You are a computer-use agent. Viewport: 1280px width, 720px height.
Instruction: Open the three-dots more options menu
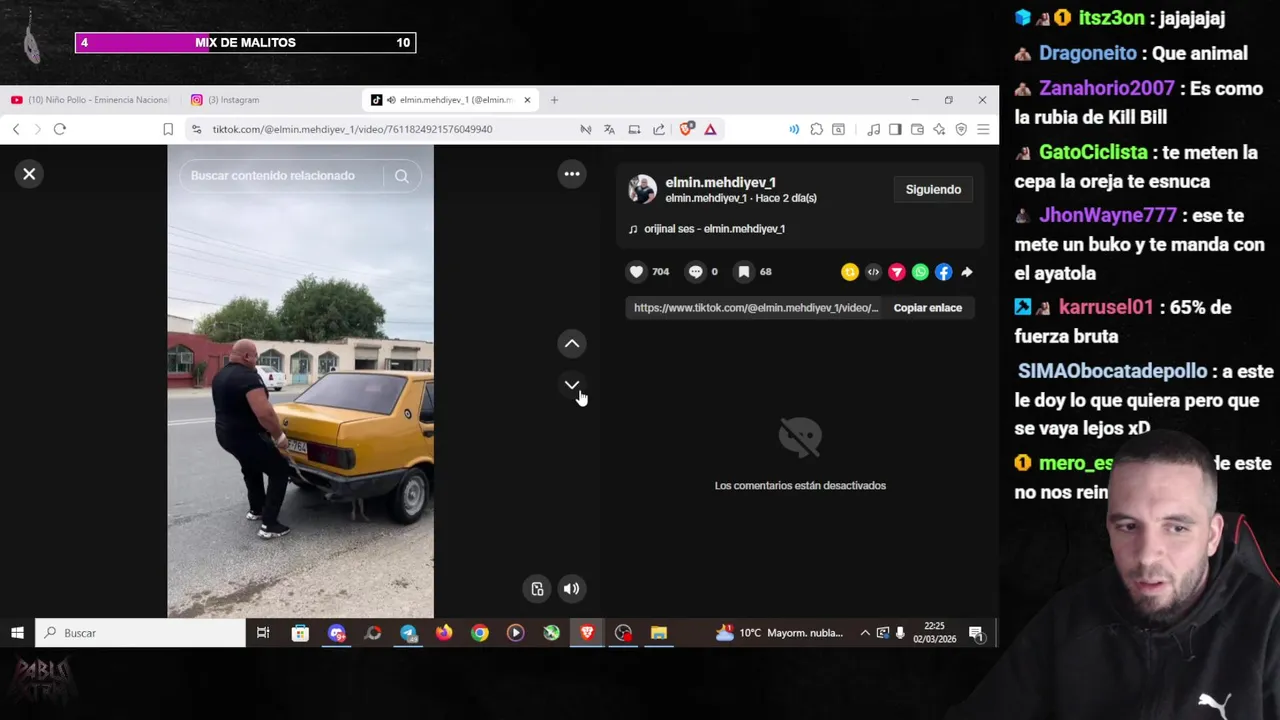point(572,174)
